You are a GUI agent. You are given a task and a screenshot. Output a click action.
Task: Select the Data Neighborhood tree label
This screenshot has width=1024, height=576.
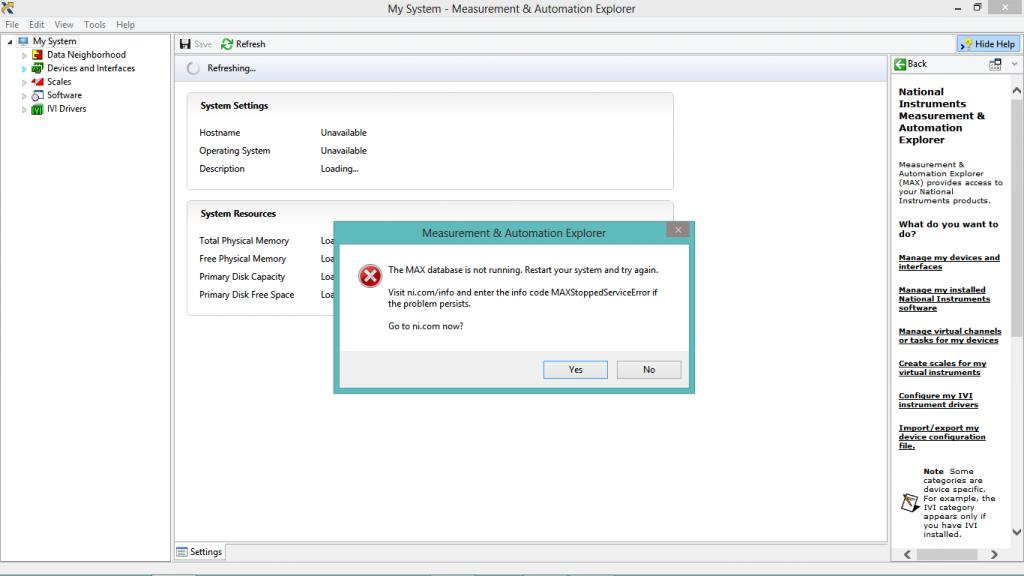86,55
